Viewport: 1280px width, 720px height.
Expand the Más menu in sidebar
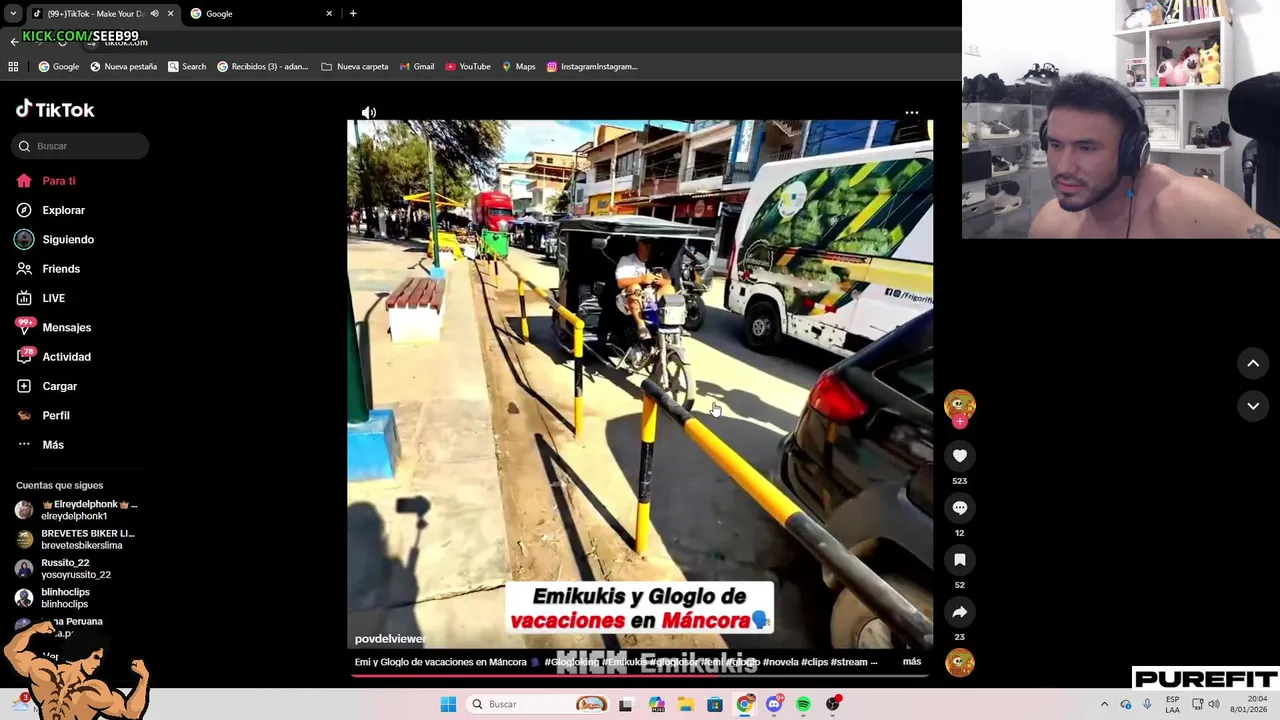click(x=40, y=445)
